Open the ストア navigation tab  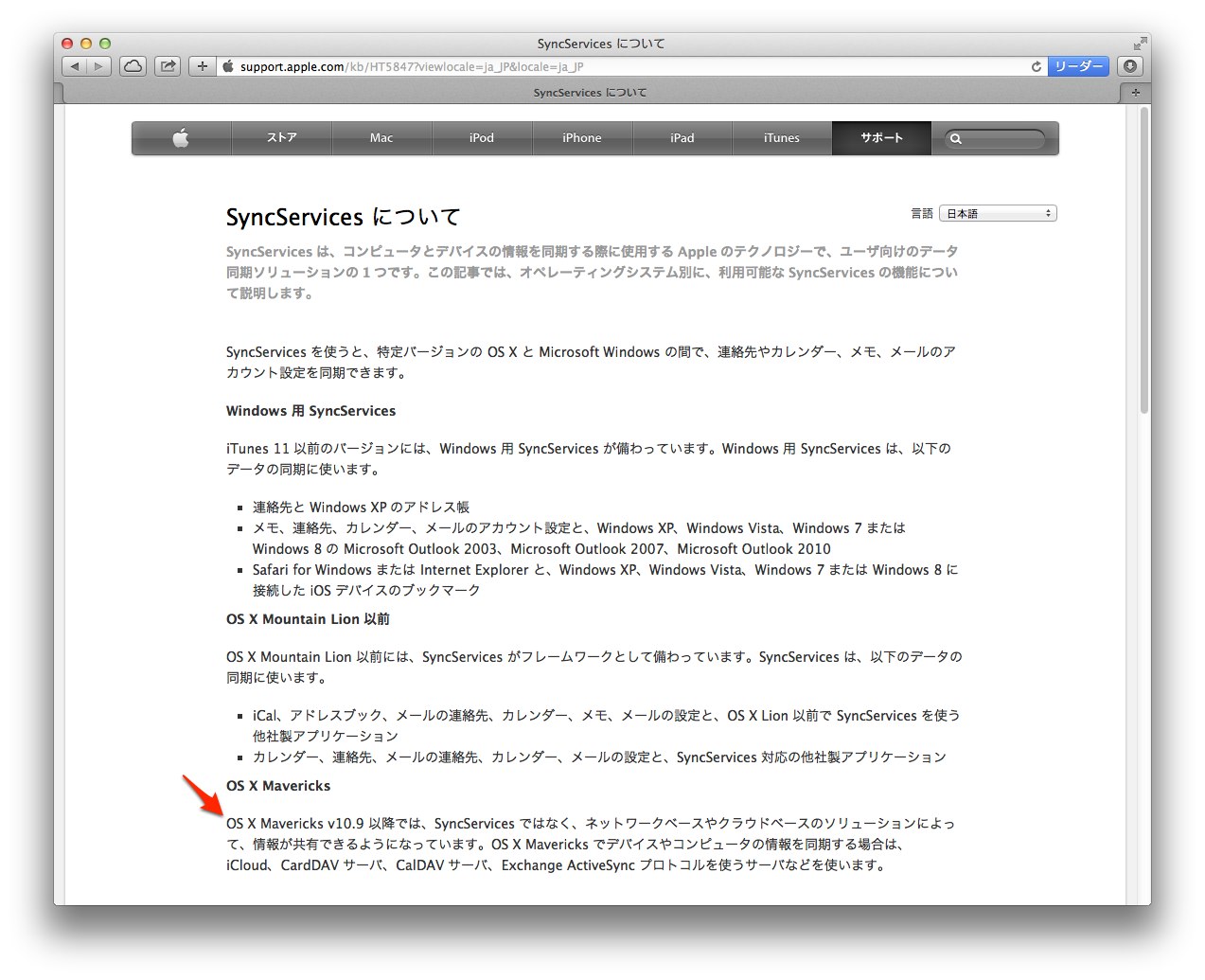coord(281,138)
